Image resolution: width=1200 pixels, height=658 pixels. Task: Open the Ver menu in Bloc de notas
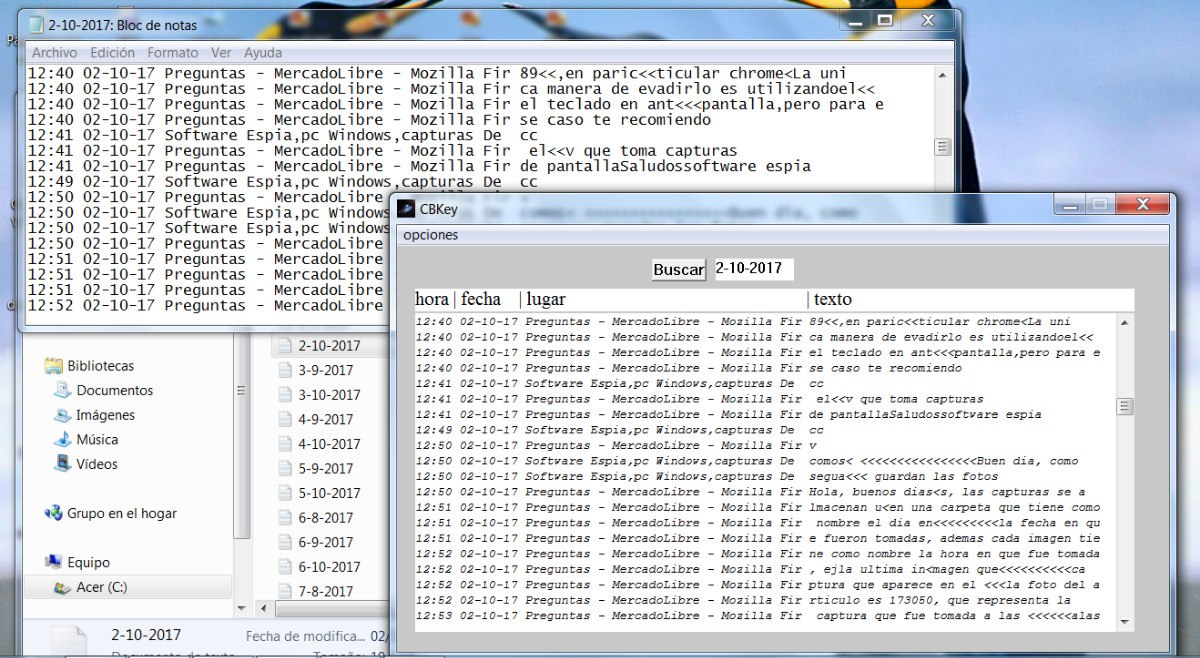(x=221, y=52)
